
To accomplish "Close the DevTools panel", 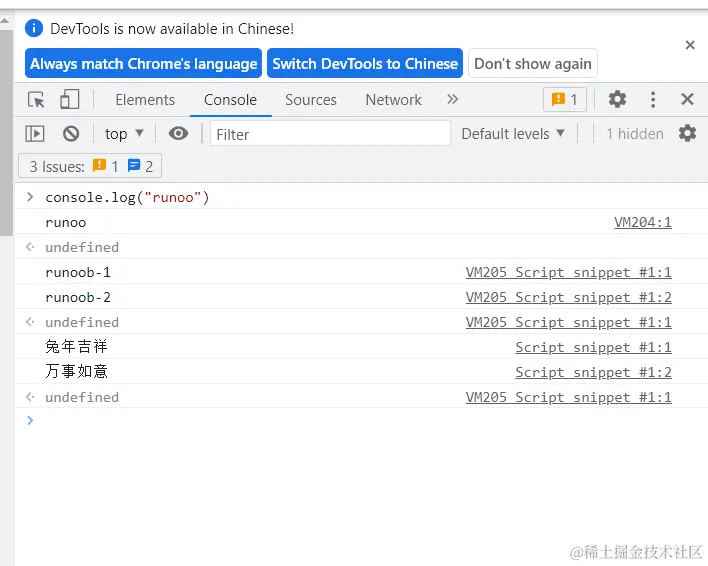I will (687, 99).
